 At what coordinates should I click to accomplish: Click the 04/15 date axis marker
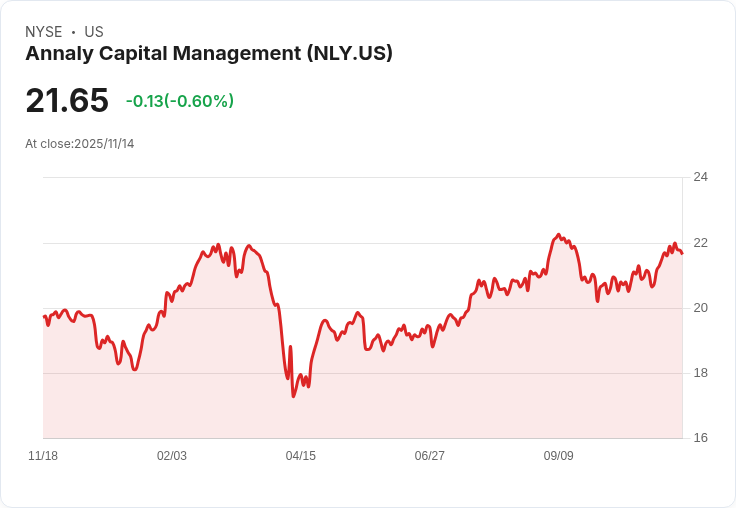pos(301,456)
